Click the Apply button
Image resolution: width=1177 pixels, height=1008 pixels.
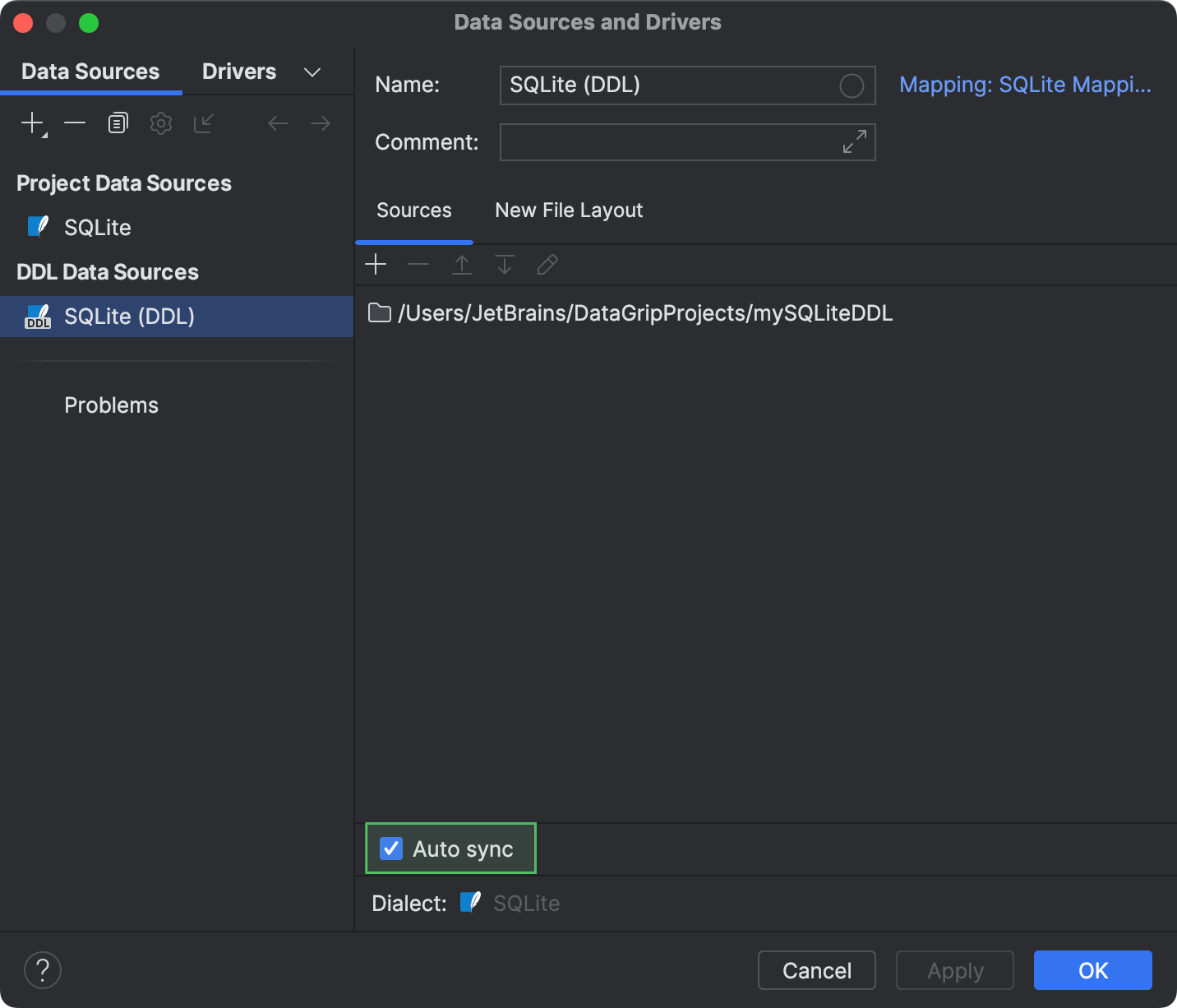click(954, 970)
